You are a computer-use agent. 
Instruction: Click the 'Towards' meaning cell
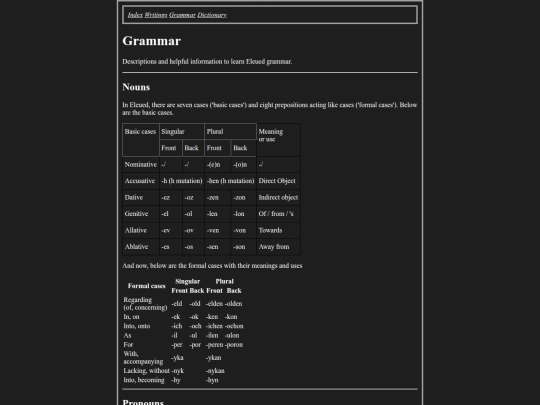pyautogui.click(x=278, y=230)
